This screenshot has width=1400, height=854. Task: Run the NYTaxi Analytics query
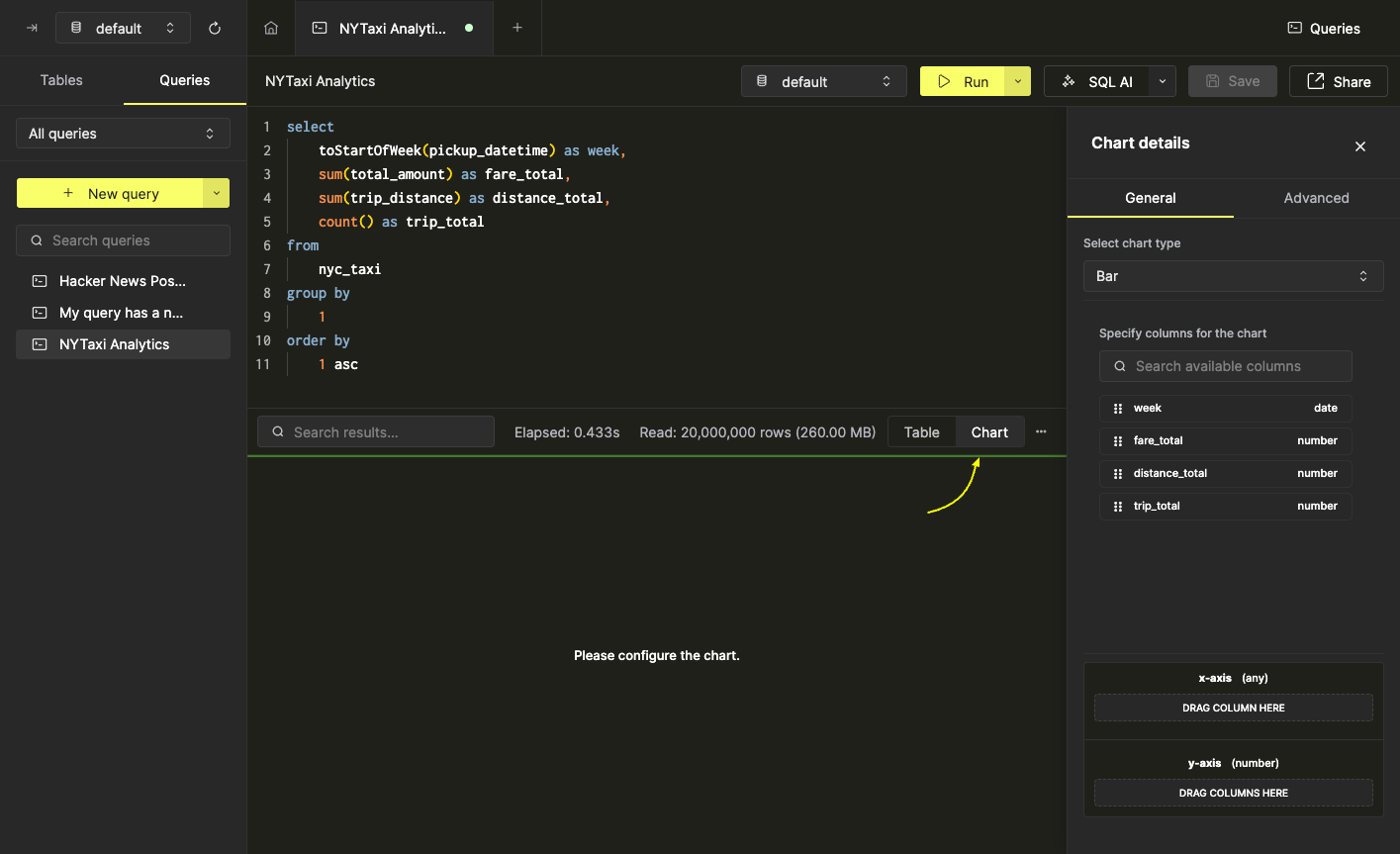[x=964, y=81]
